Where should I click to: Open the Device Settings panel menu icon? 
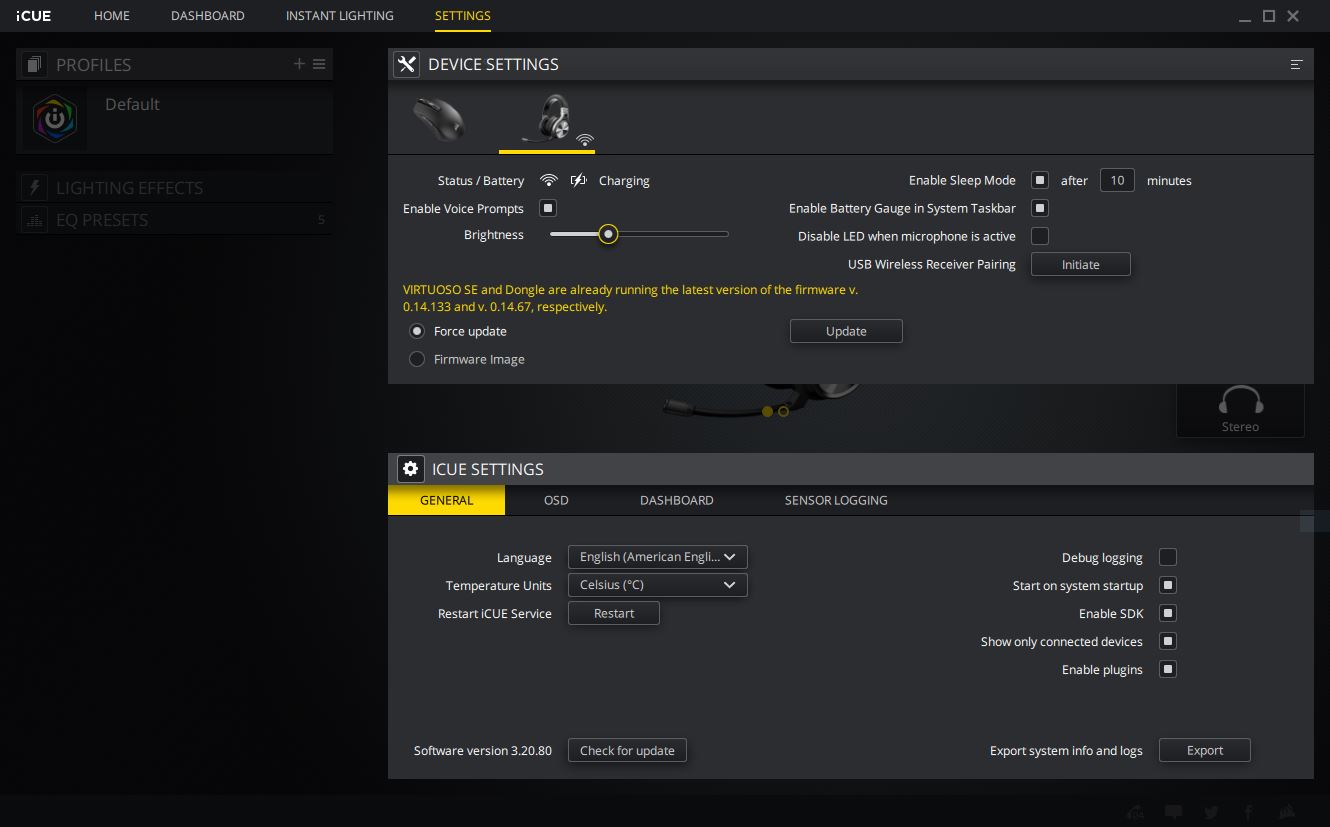pos(1296,64)
